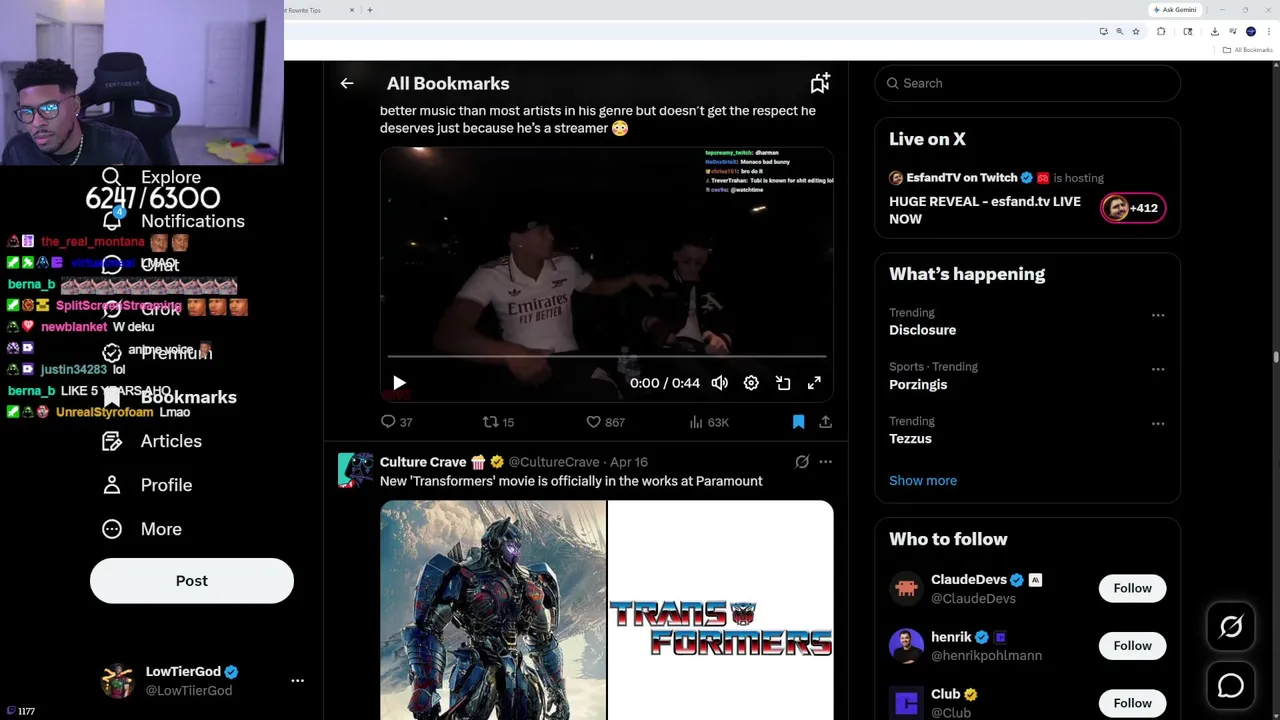Repost the tweet with 15 reposts
Viewport: 1280px width, 720px height.
[498, 422]
